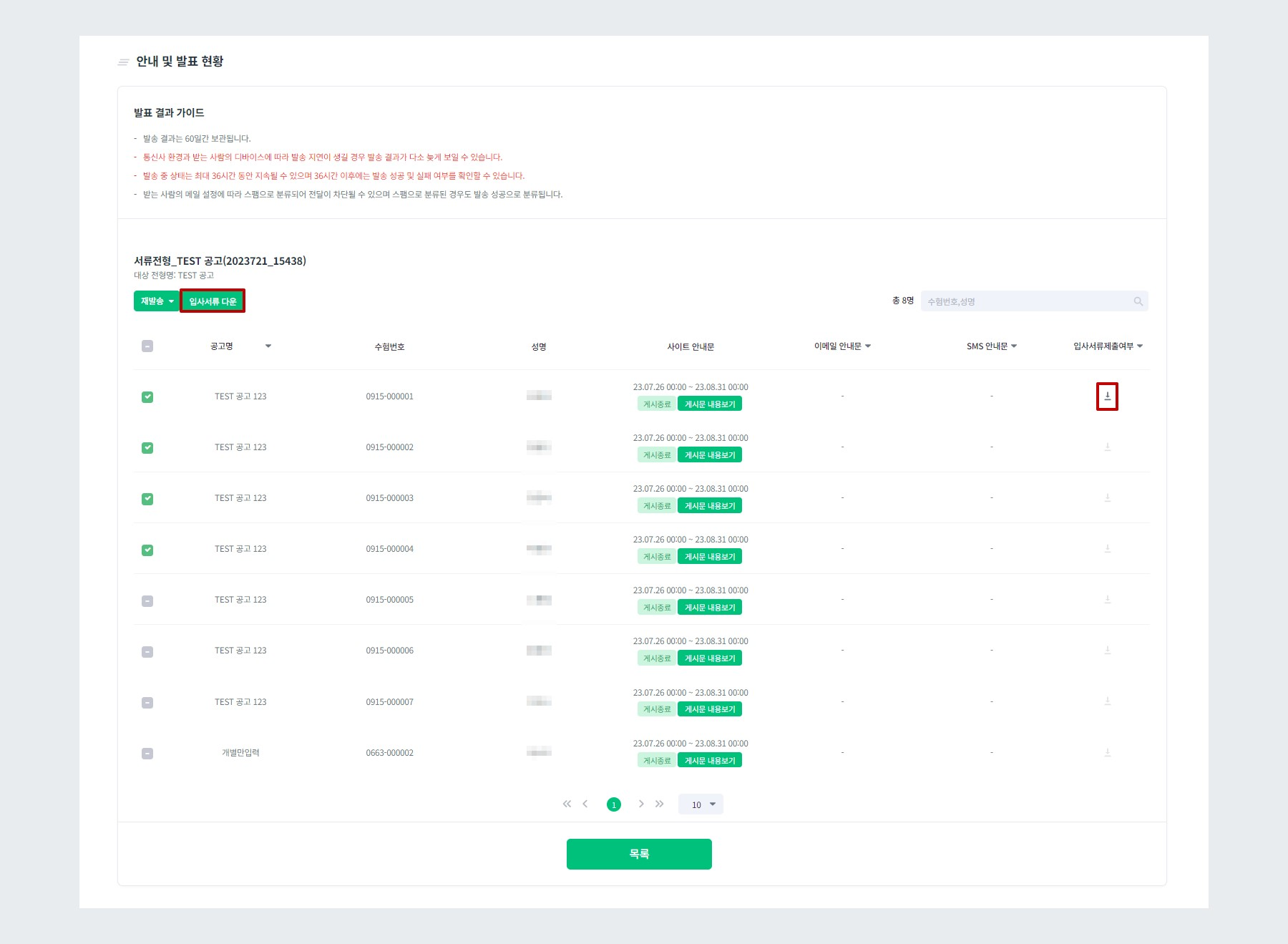Uncheck the row for 0915-000004

point(147,550)
